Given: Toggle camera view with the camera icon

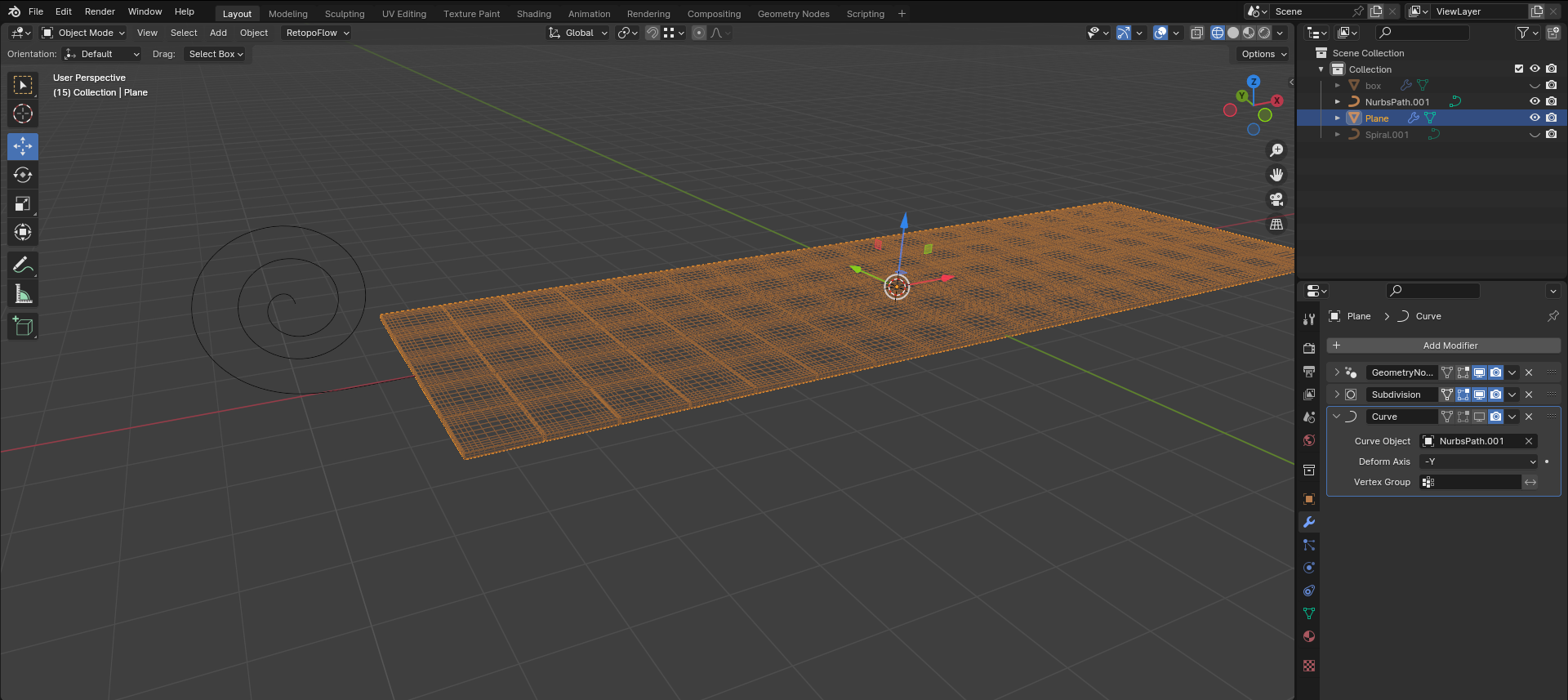Looking at the screenshot, I should (1276, 199).
